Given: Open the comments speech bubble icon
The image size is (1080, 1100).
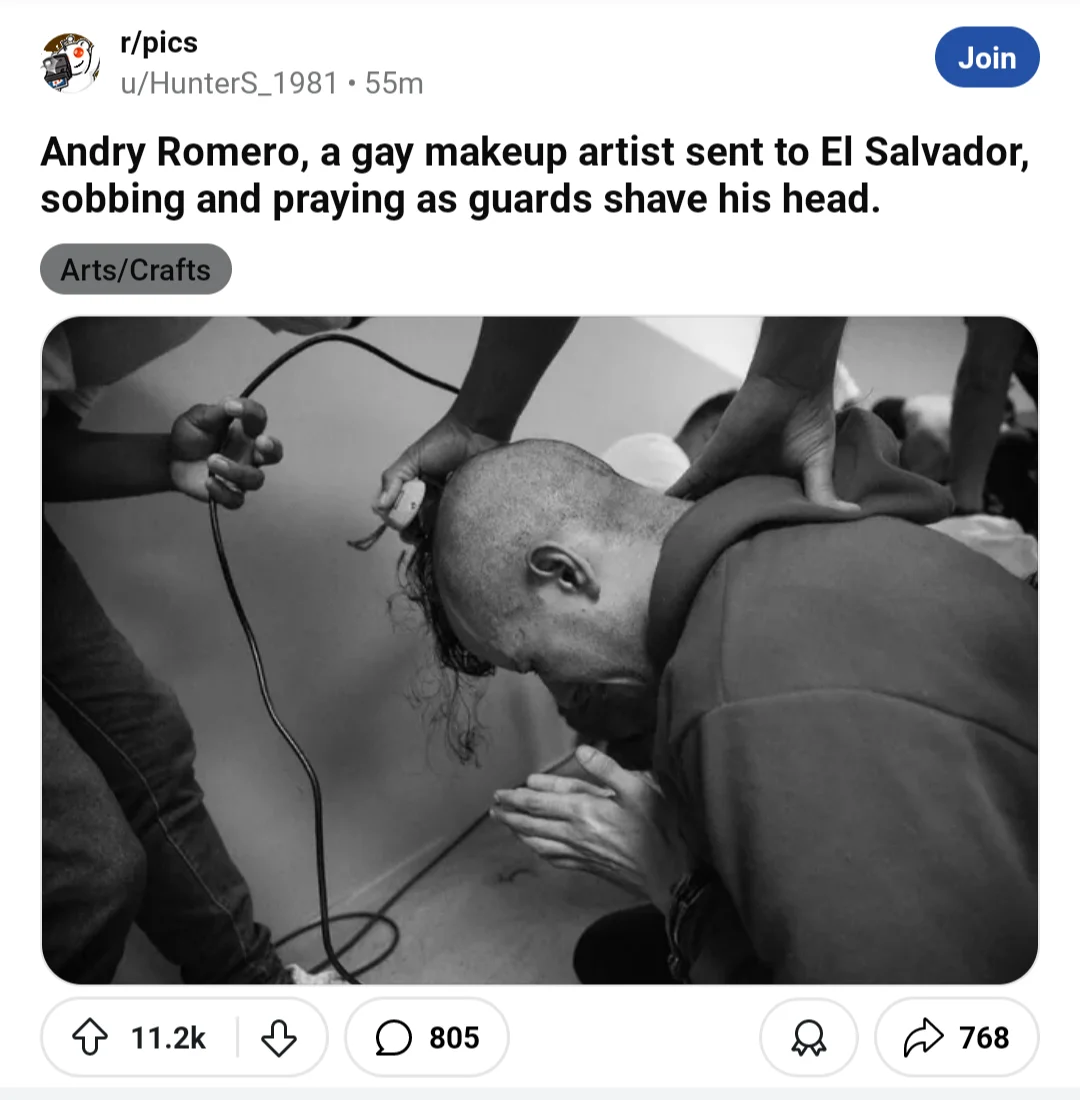Looking at the screenshot, I should [x=394, y=1038].
